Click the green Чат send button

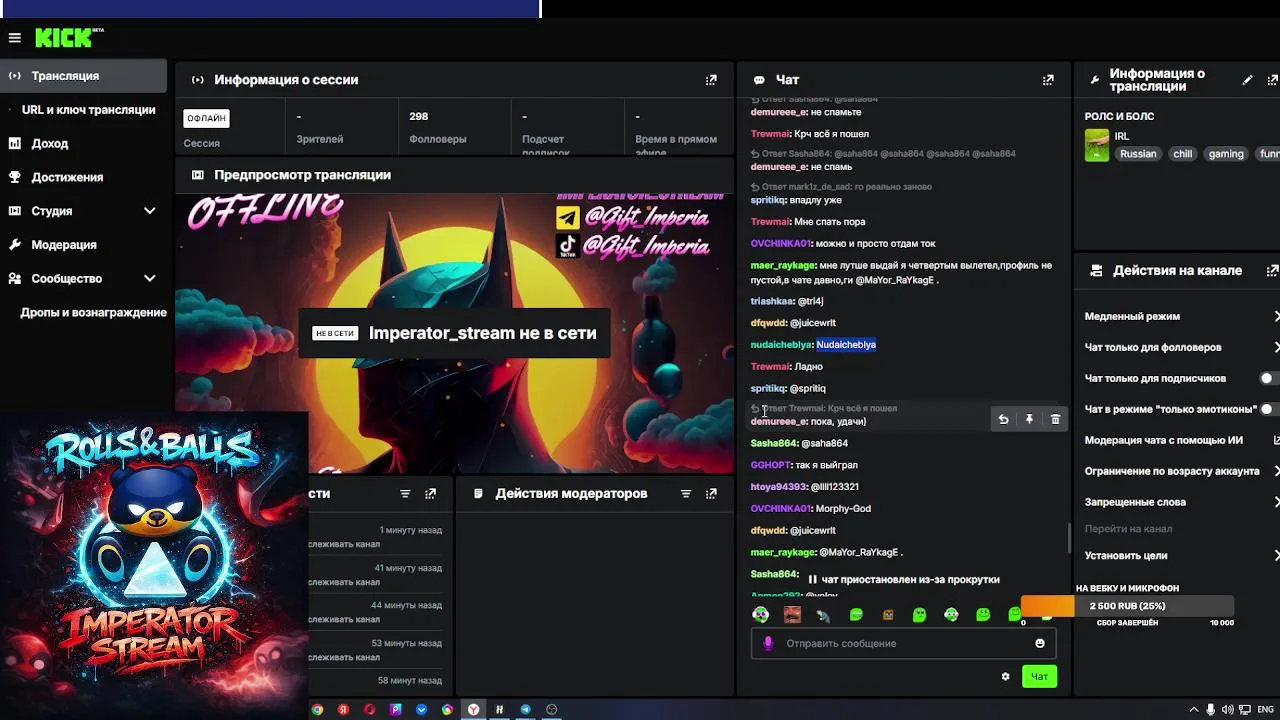[1039, 677]
